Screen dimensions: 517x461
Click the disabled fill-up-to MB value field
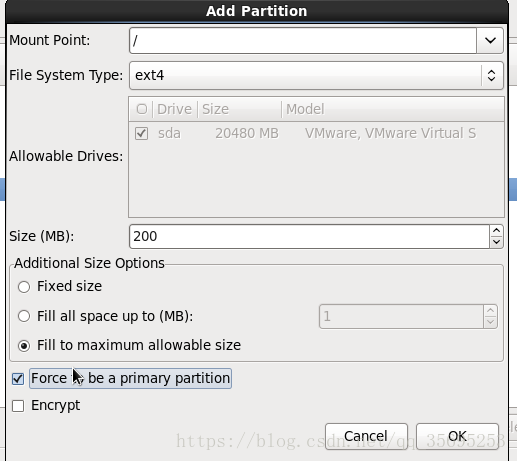coord(401,316)
